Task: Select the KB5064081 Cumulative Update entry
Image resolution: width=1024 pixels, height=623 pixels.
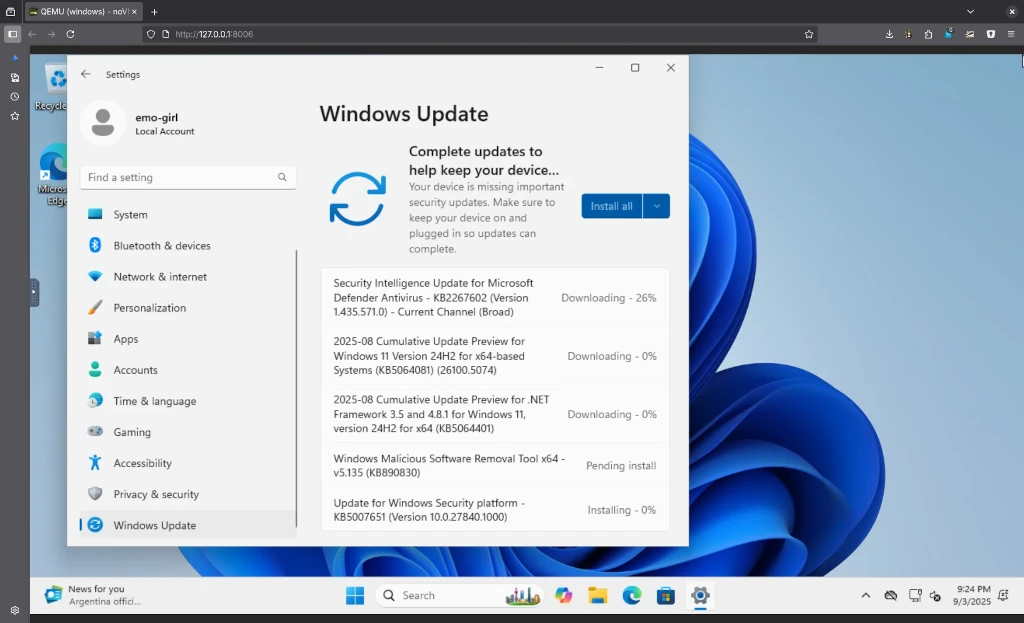Action: coord(495,355)
